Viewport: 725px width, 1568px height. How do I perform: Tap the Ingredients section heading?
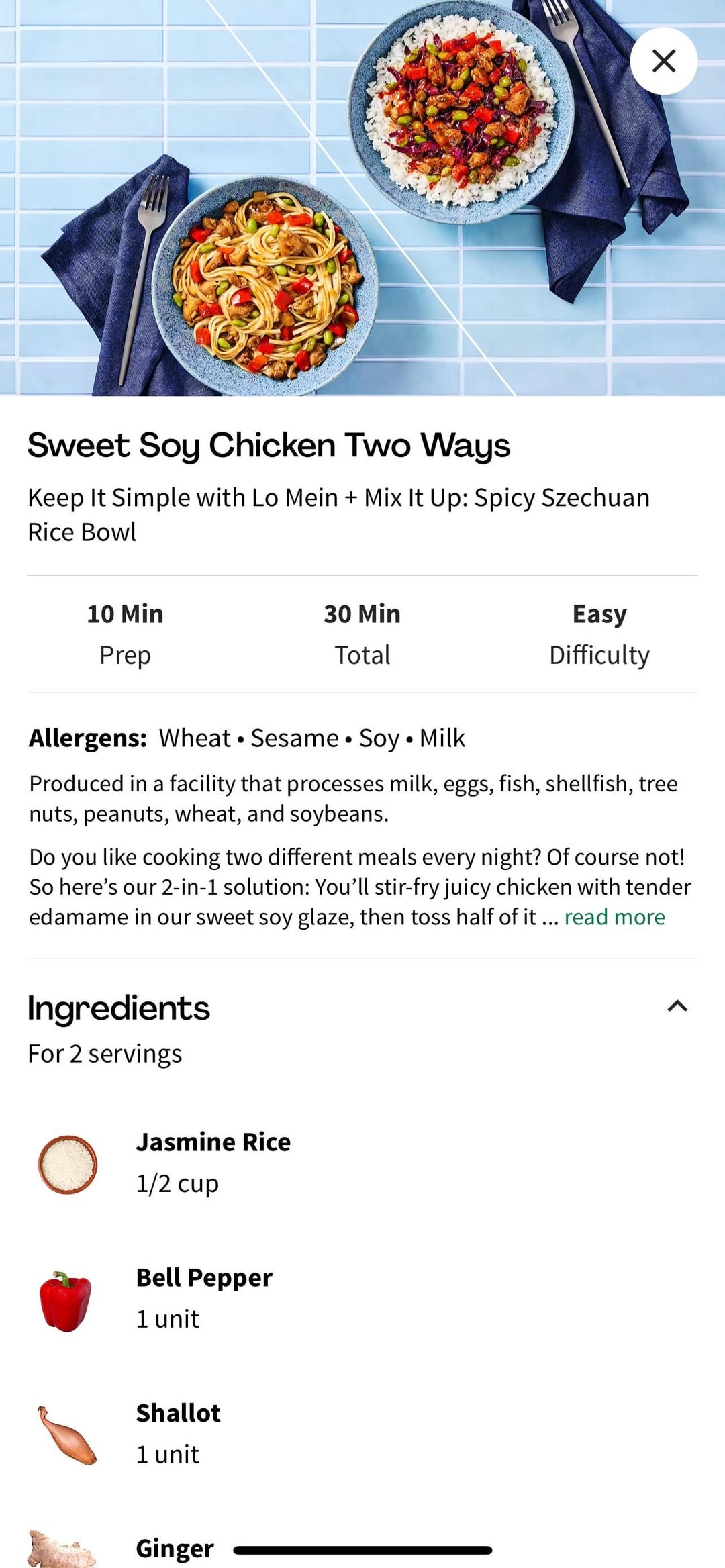coord(119,1008)
